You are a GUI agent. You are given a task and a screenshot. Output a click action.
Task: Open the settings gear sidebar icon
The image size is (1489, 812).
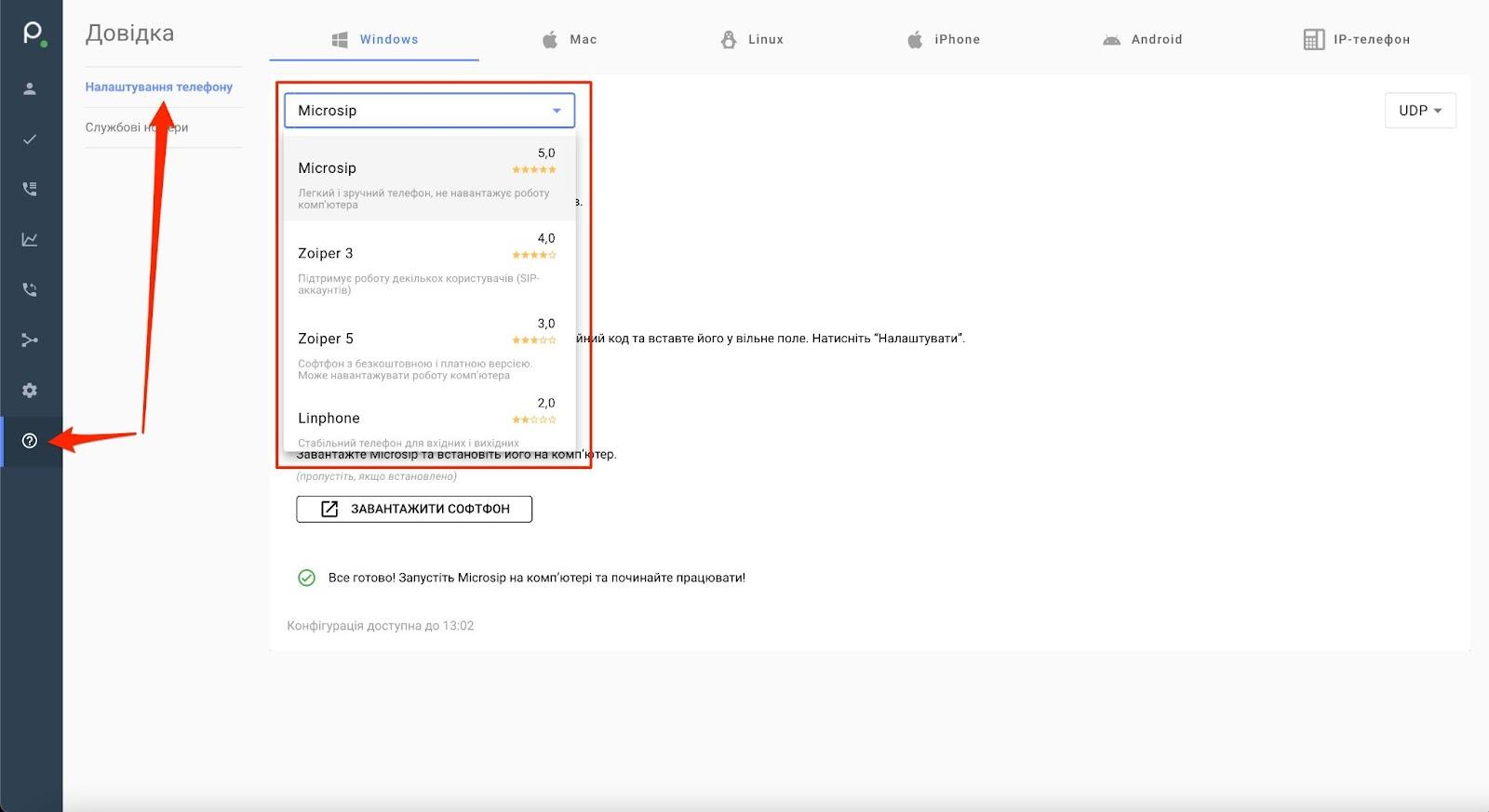pos(30,391)
